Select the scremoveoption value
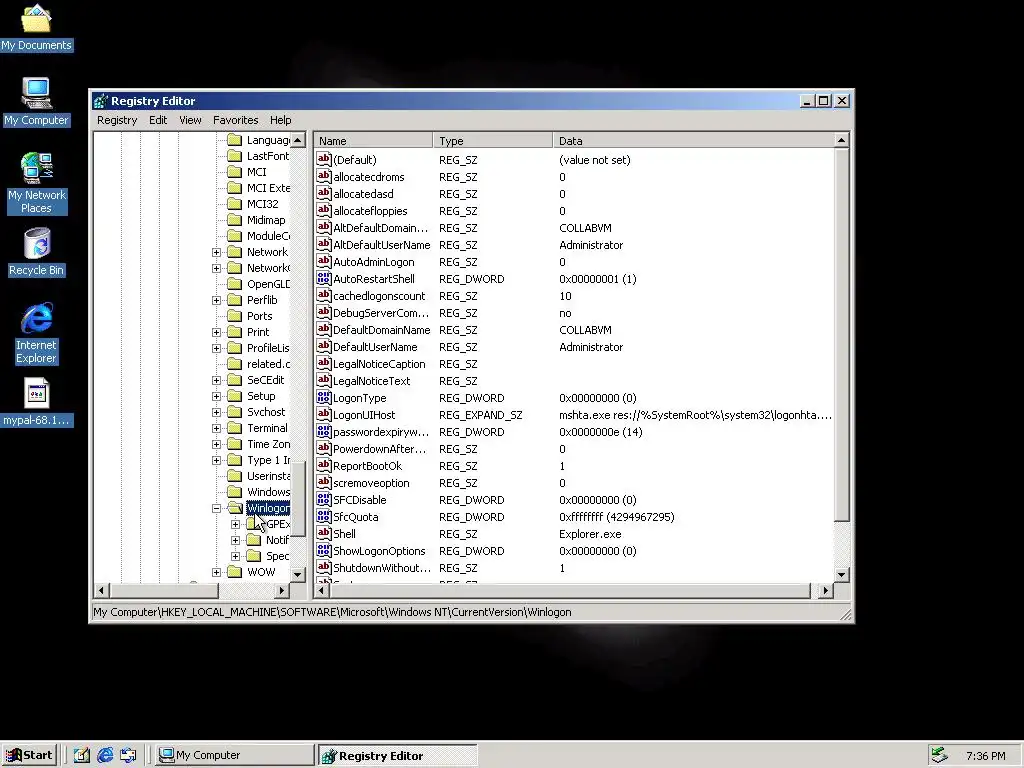Image resolution: width=1024 pixels, height=768 pixels. click(x=371, y=483)
